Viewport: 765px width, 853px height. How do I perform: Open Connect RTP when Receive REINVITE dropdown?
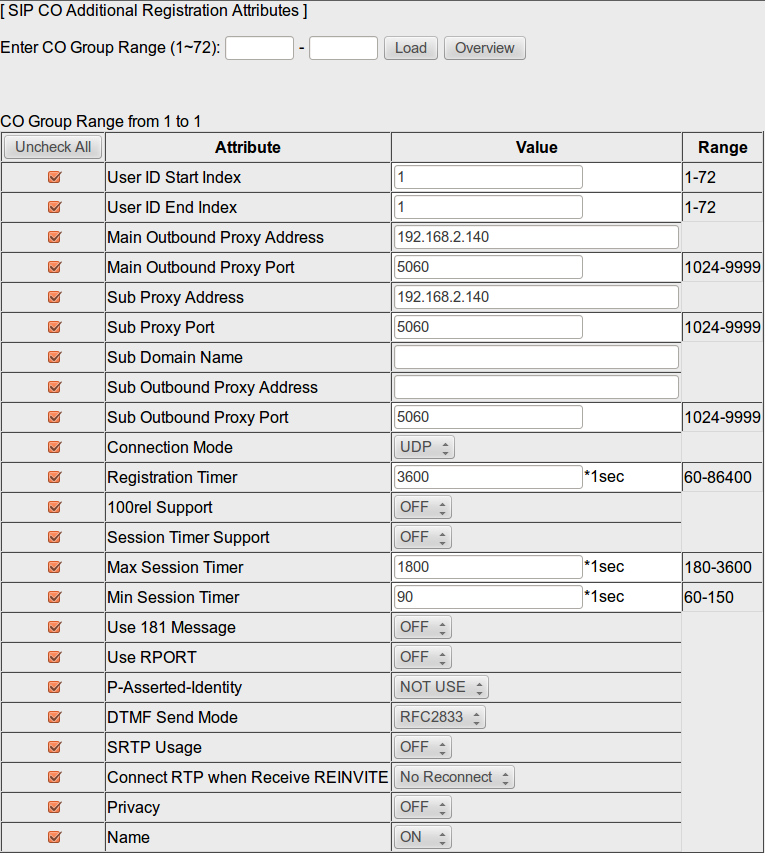(454, 777)
